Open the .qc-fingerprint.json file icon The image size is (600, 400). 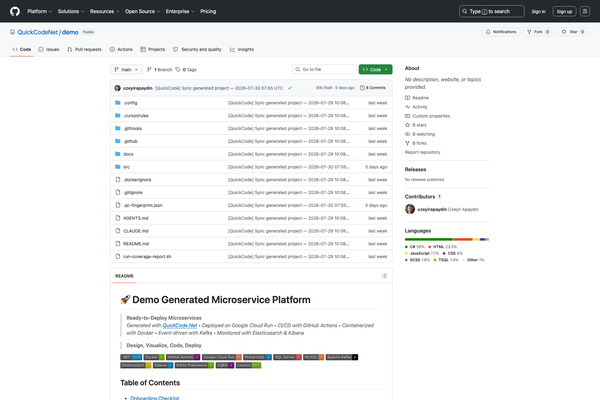coord(118,205)
